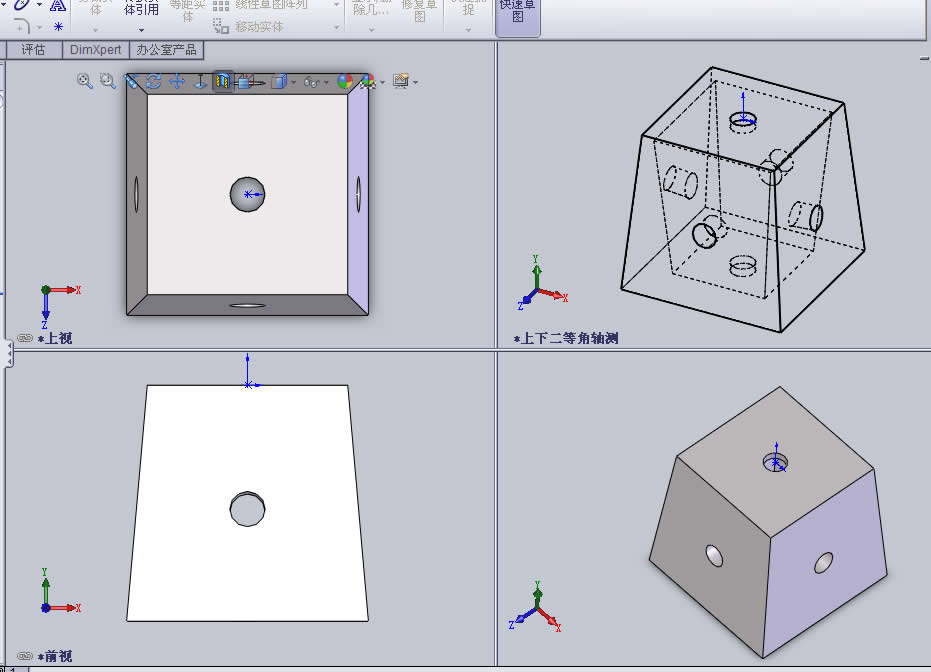The width and height of the screenshot is (931, 672).
Task: Click the link icon beside 上视 label
Action: 24,338
